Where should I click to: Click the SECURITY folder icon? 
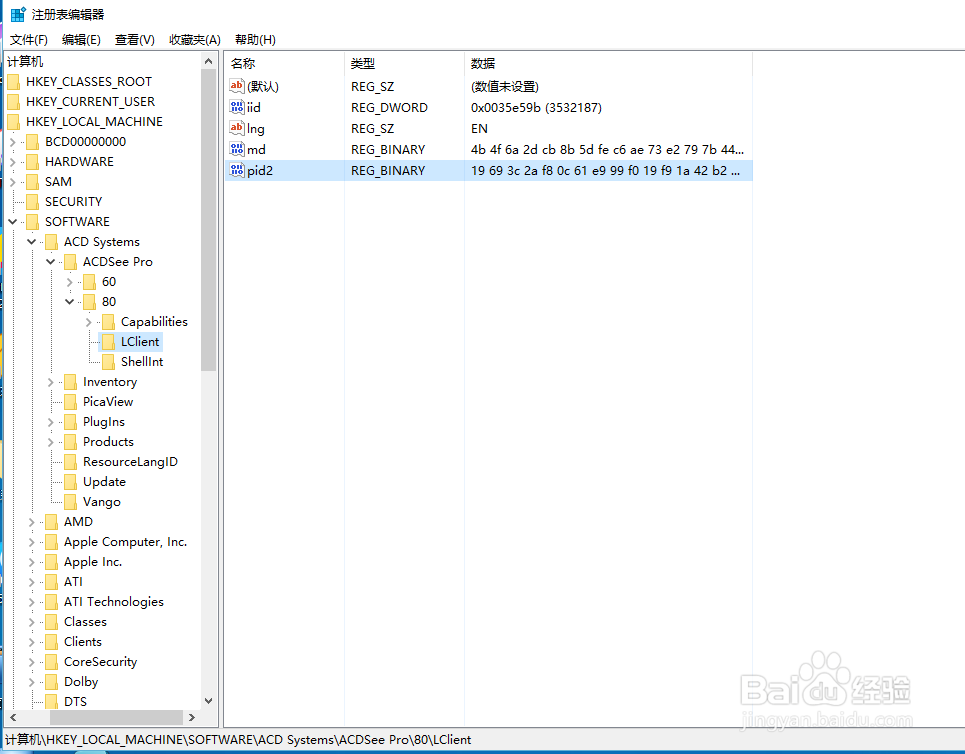33,202
